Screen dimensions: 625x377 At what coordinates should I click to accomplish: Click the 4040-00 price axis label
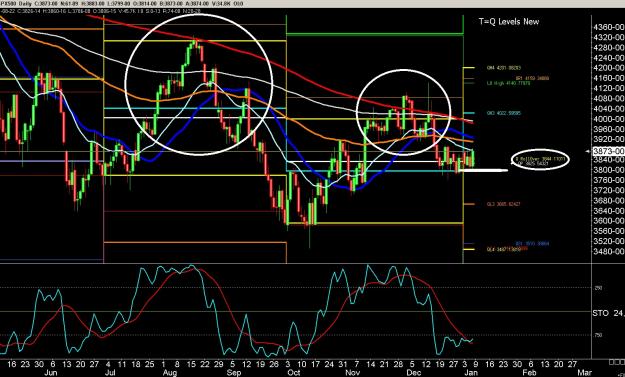(608, 108)
